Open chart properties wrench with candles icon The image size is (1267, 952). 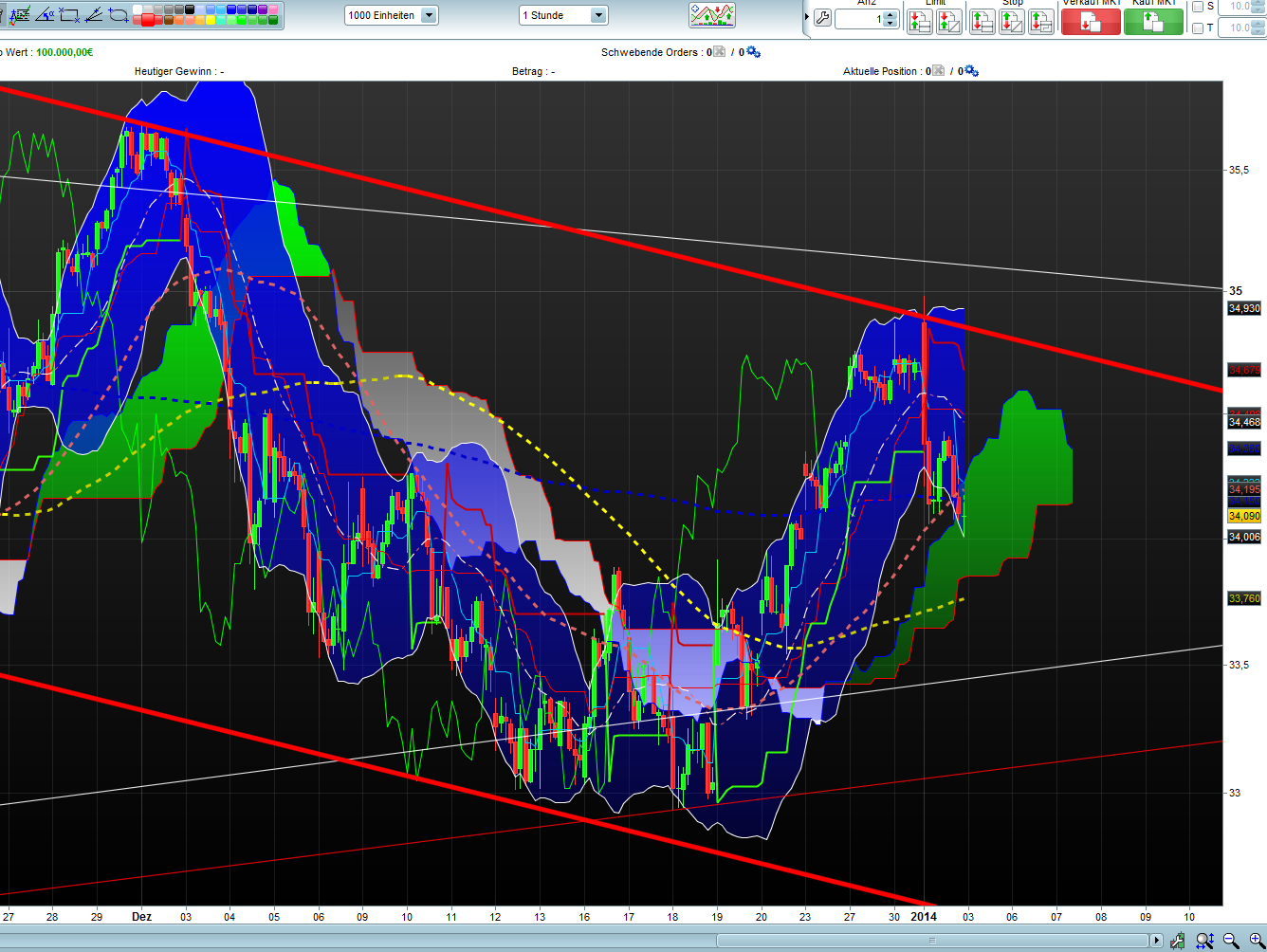click(x=1178, y=941)
